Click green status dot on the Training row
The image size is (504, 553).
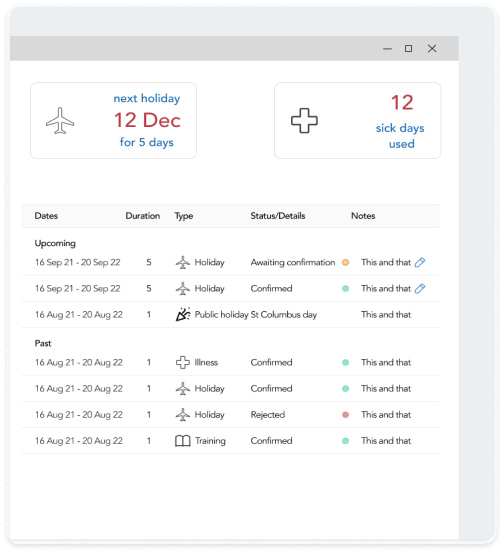click(346, 441)
